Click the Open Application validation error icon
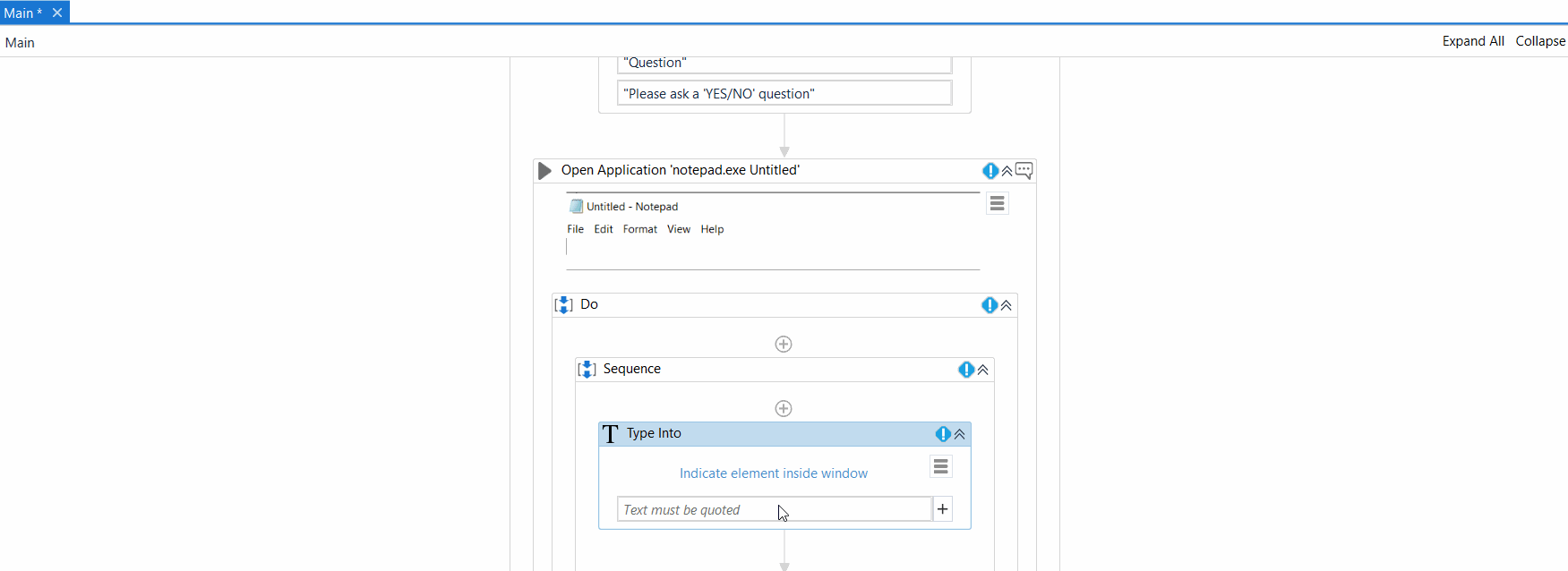This screenshot has width=1568, height=571. click(990, 170)
